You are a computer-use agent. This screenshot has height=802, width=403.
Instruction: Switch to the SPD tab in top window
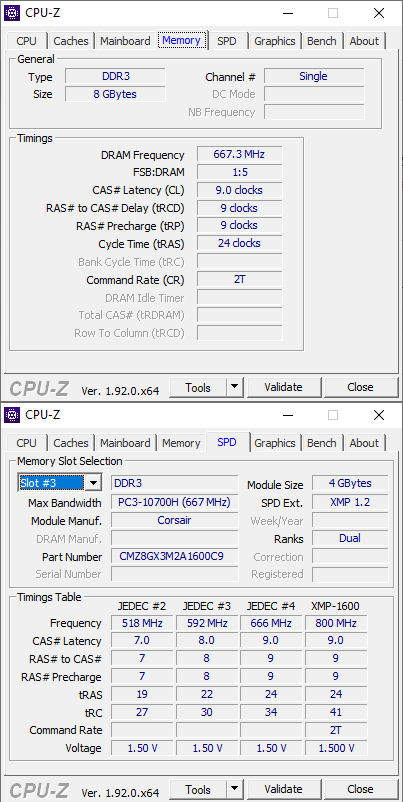(x=227, y=41)
